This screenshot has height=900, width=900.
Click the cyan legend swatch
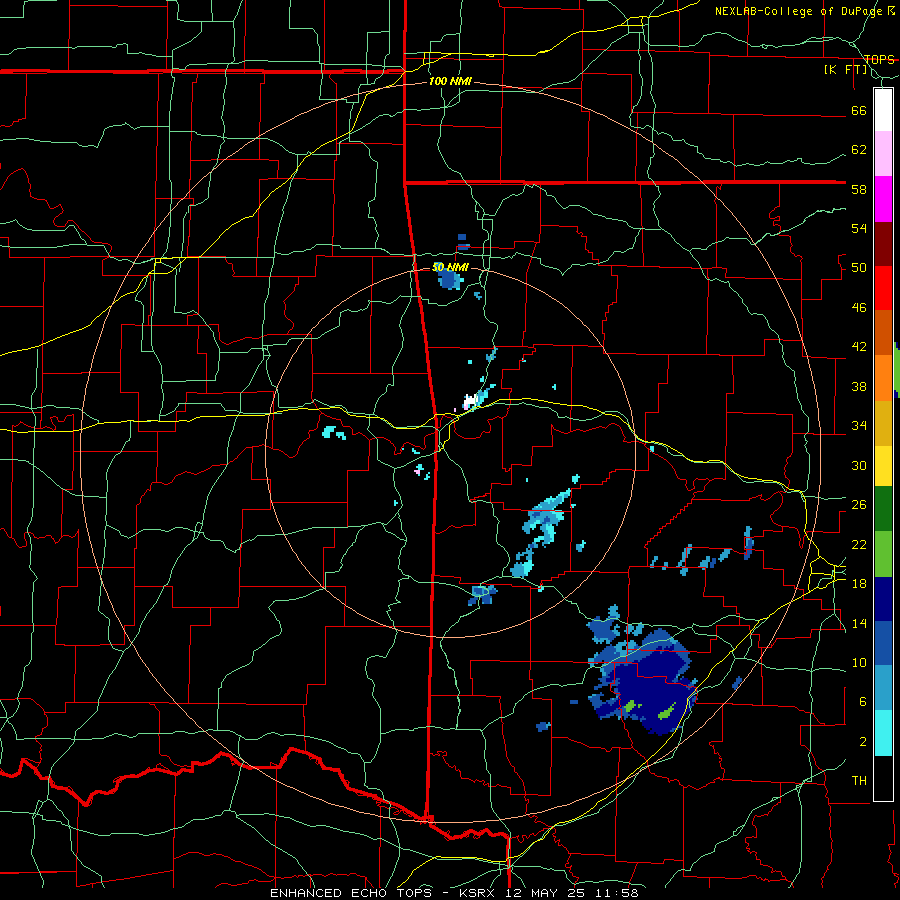(x=883, y=733)
